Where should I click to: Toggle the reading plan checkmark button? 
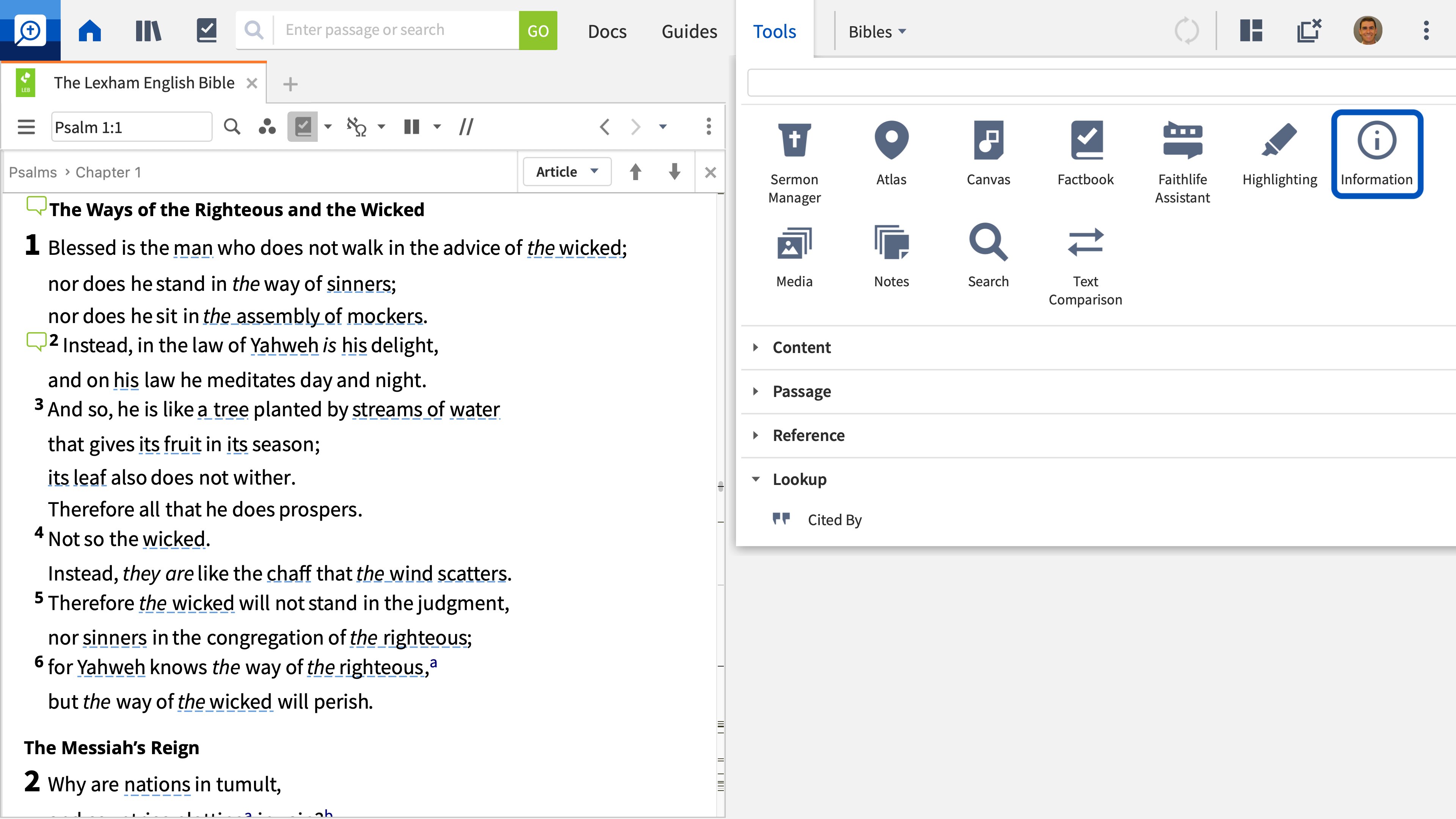303,127
